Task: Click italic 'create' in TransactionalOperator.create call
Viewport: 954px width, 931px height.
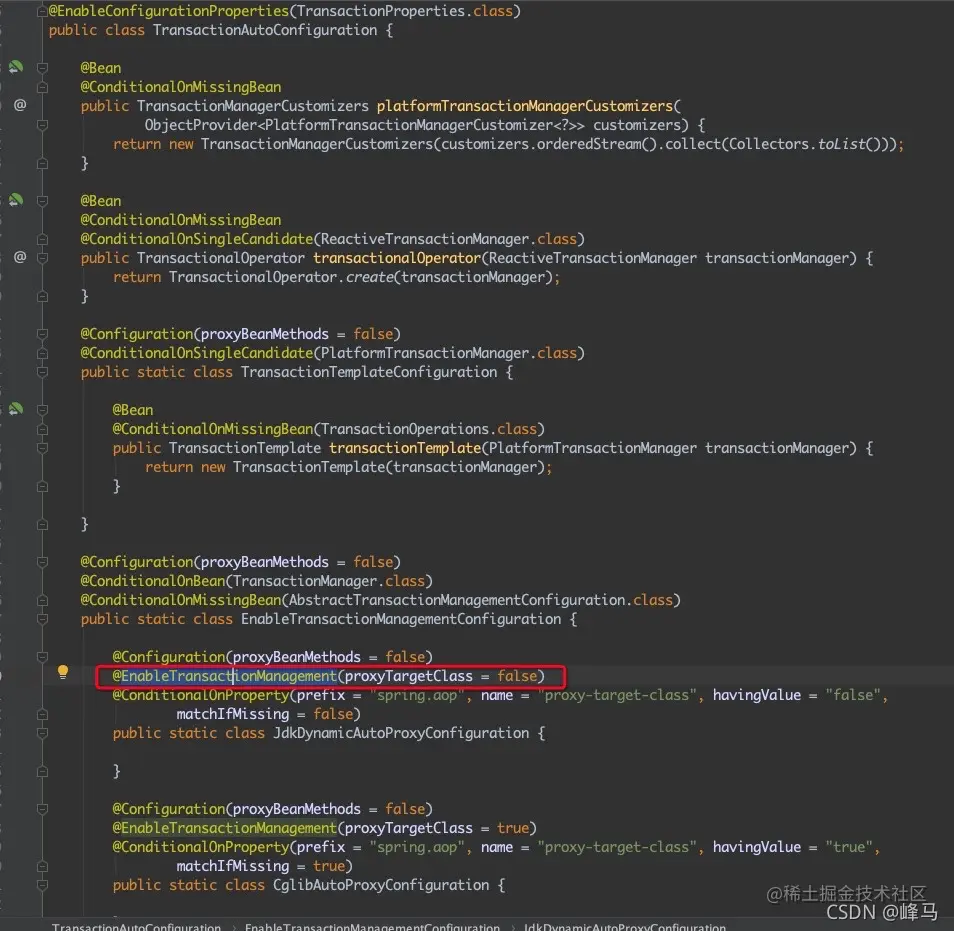Action: pyautogui.click(x=369, y=277)
